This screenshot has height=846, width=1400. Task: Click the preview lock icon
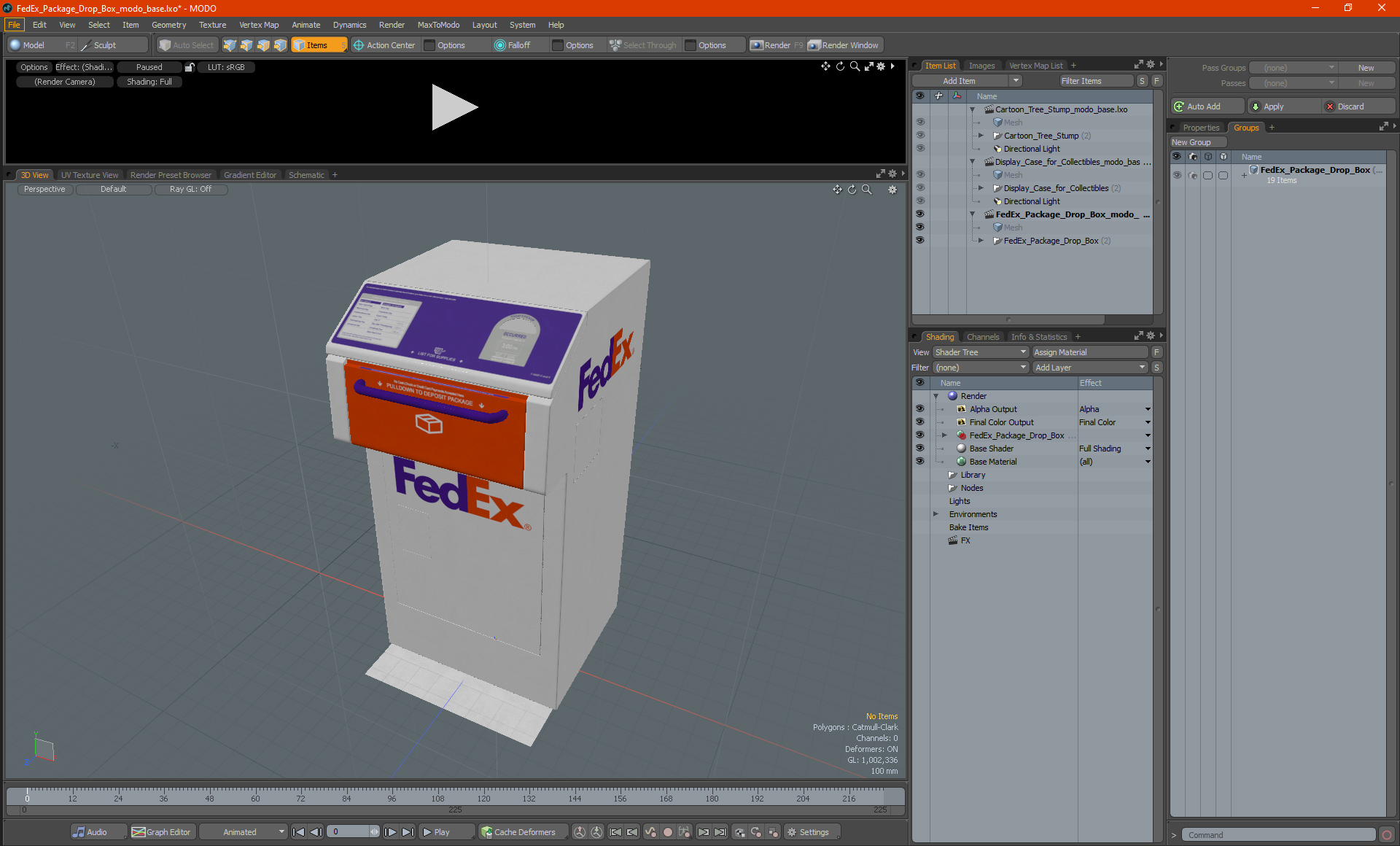coord(190,67)
